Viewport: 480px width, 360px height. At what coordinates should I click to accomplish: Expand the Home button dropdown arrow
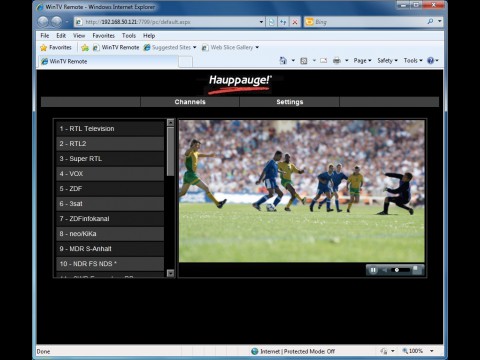(x=293, y=61)
